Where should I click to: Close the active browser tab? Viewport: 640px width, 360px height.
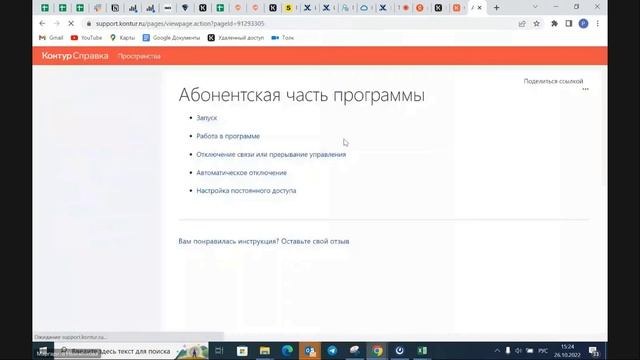click(x=480, y=7)
